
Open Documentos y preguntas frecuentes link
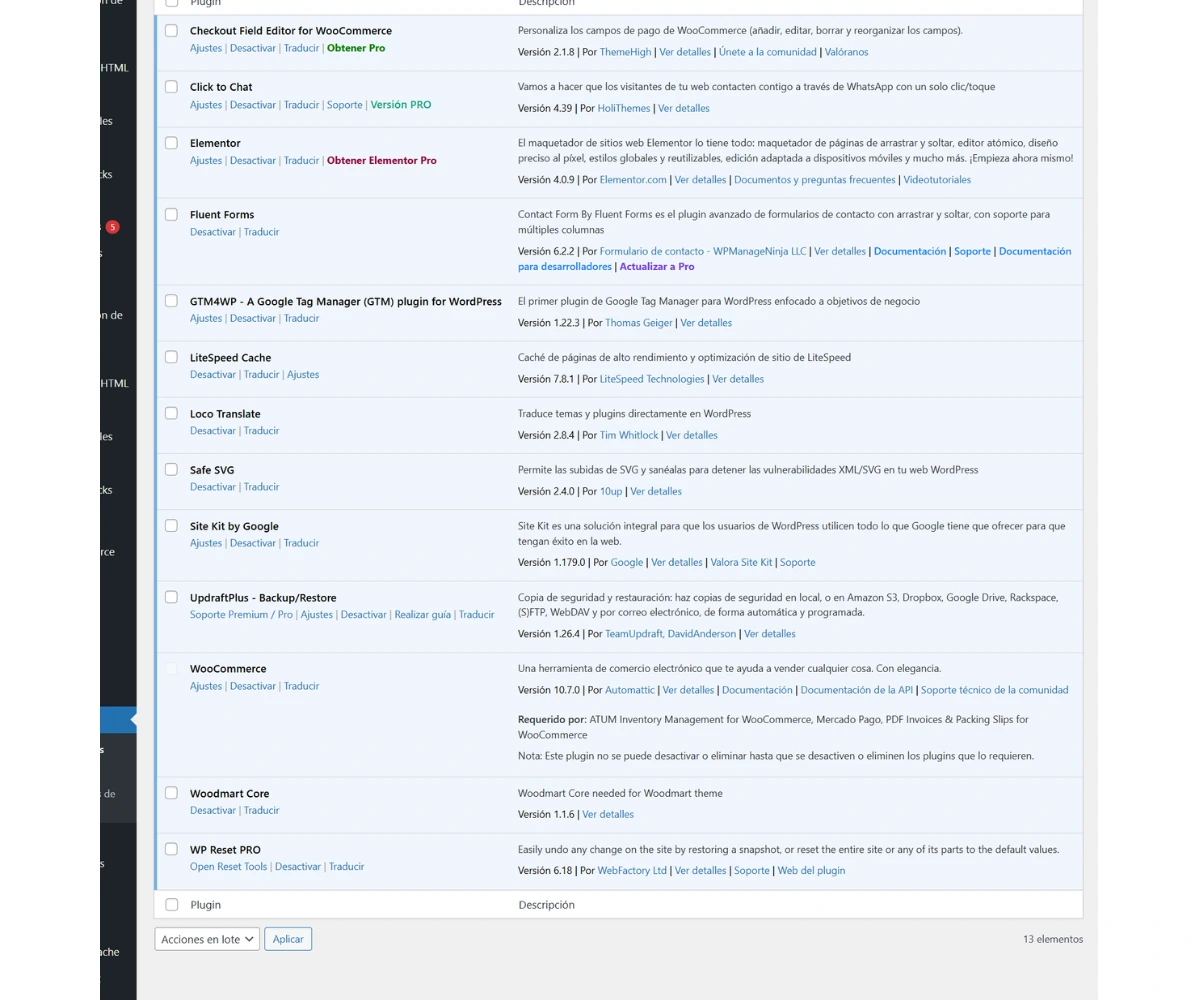click(x=815, y=180)
